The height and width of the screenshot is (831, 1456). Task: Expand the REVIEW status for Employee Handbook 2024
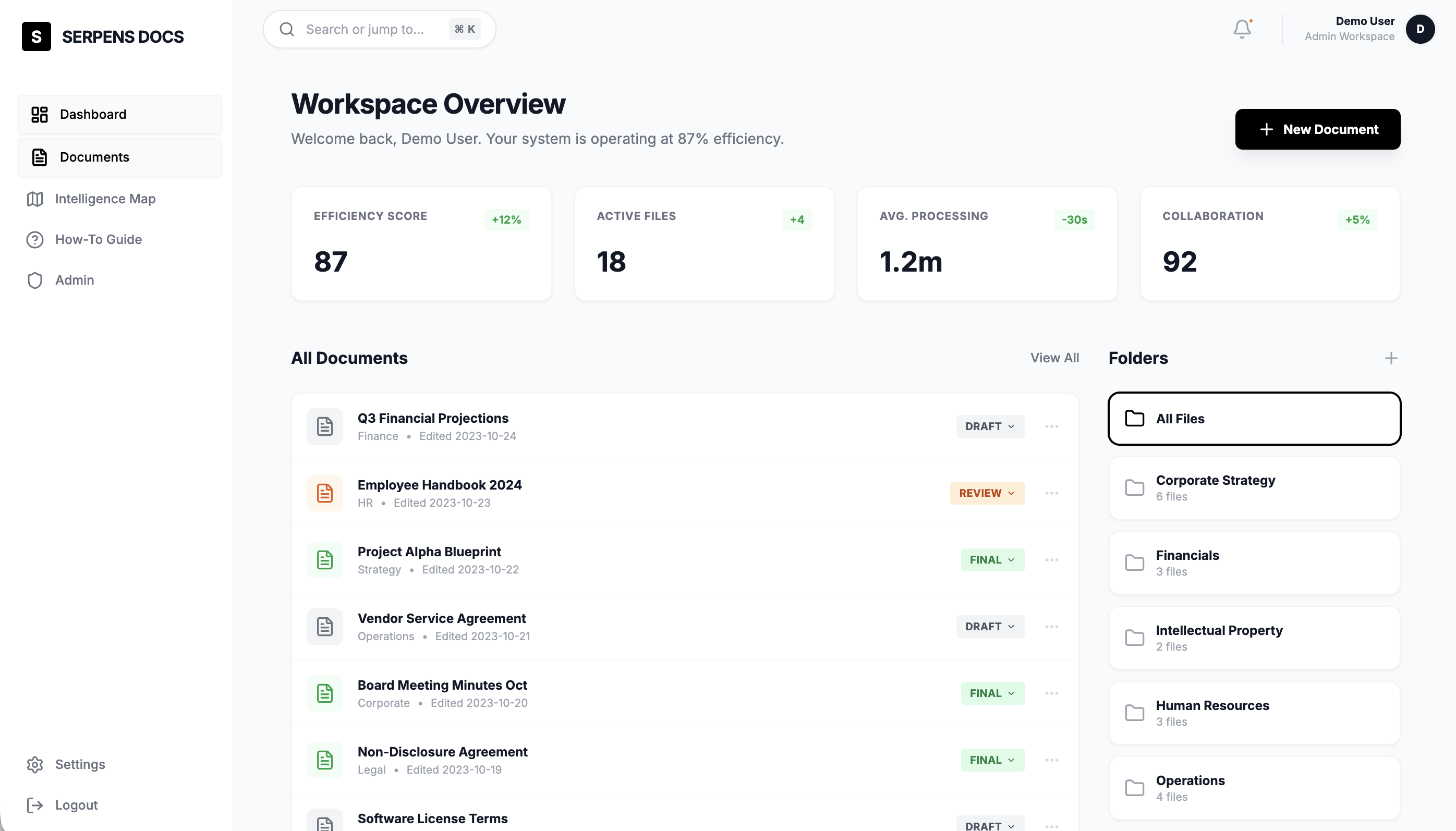(x=987, y=493)
